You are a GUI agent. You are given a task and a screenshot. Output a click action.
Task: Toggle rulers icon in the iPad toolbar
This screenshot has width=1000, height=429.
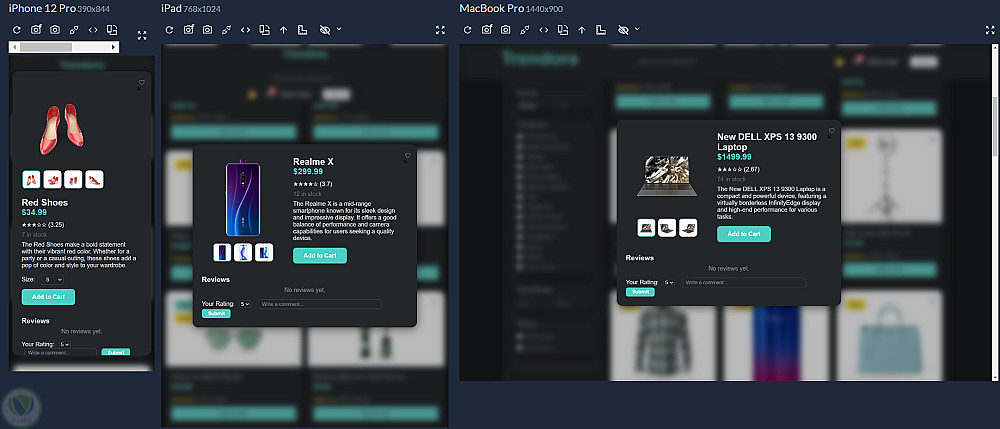pyautogui.click(x=303, y=30)
